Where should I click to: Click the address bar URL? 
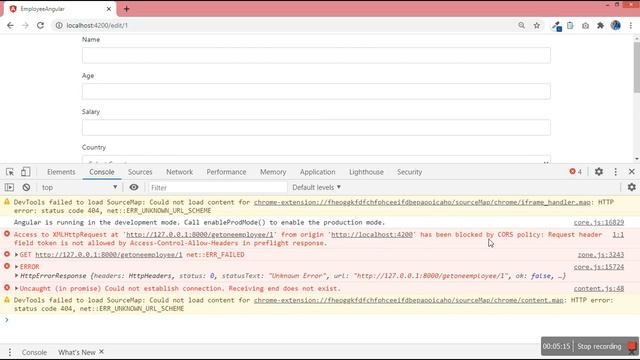[97, 25]
